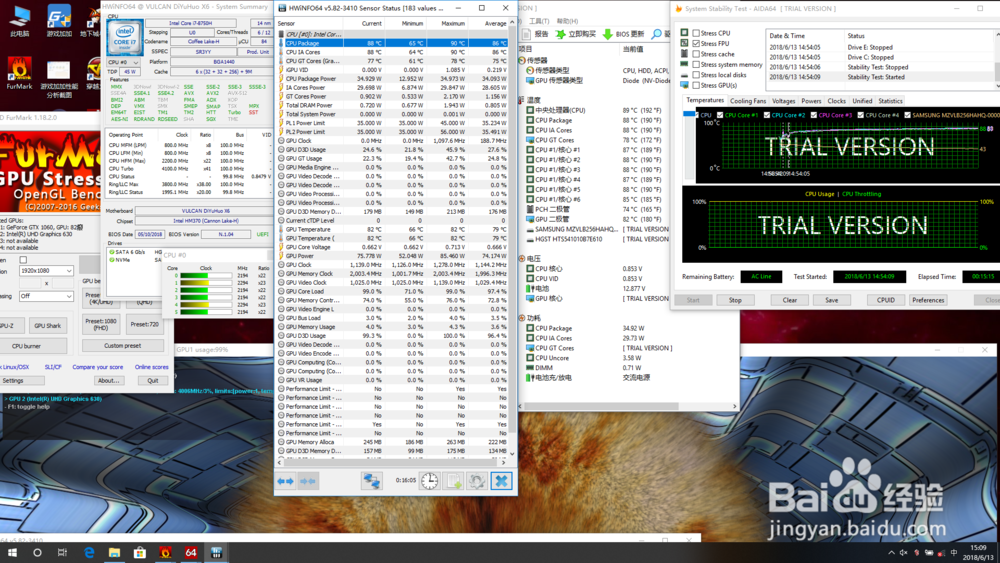Image resolution: width=1000 pixels, height=563 pixels.
Task: Click FurMark fullscreen checkbox
Action: 24,260
